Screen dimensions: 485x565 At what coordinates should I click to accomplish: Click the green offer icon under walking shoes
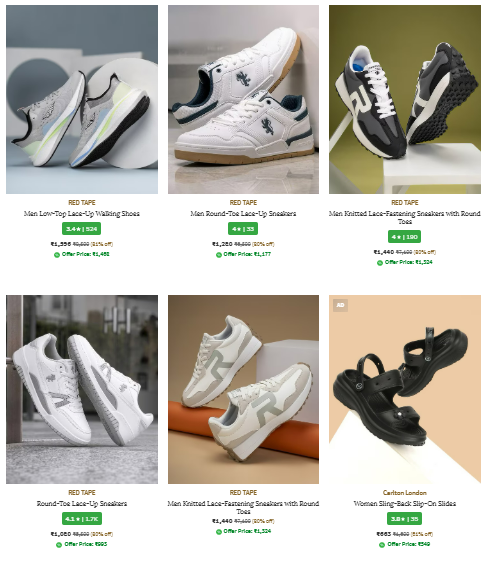click(57, 255)
